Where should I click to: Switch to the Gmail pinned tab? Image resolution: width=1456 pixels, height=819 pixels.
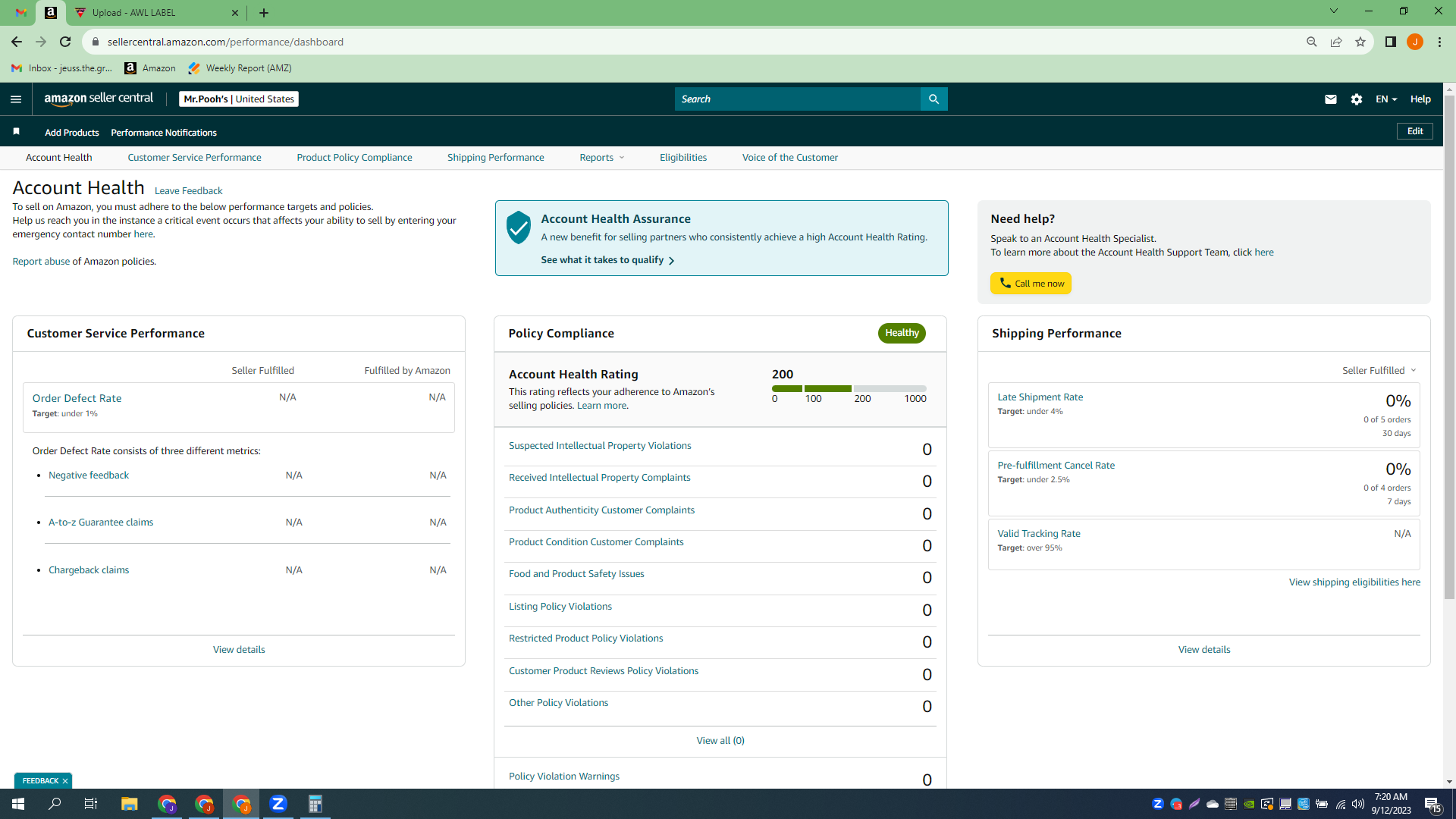(x=21, y=13)
